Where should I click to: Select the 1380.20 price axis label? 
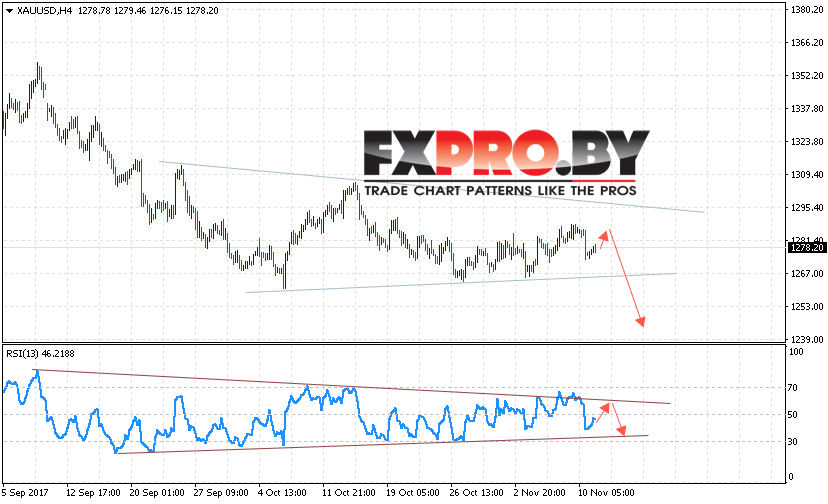point(807,10)
